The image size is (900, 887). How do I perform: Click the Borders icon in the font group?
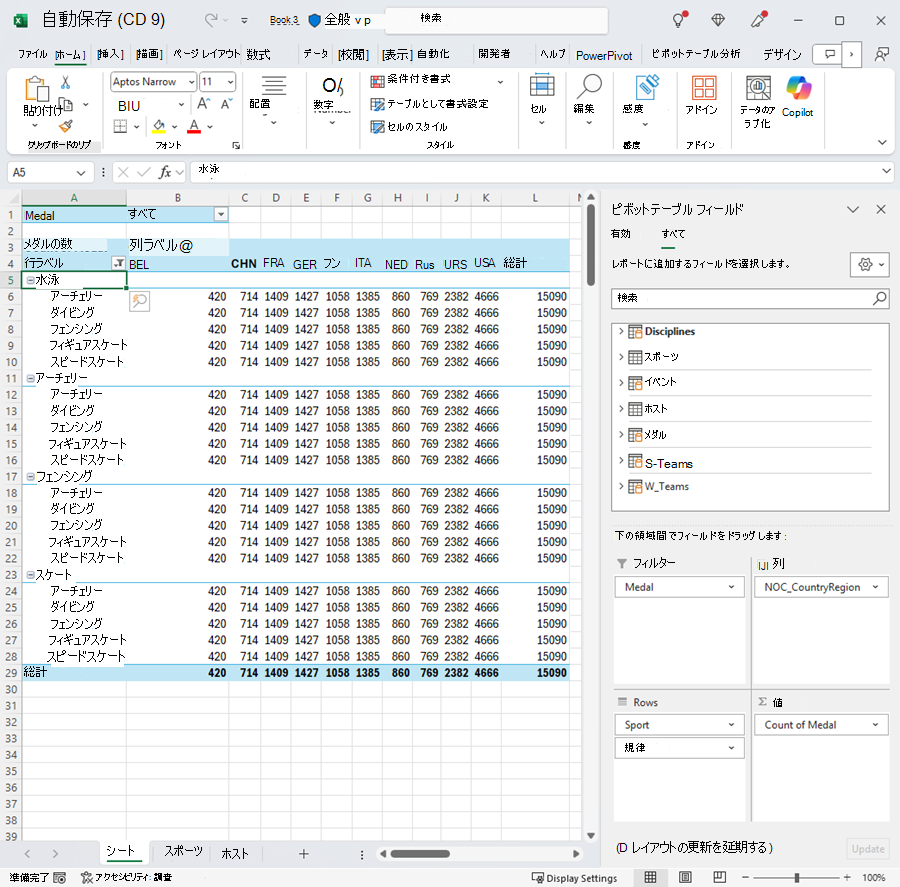(120, 126)
